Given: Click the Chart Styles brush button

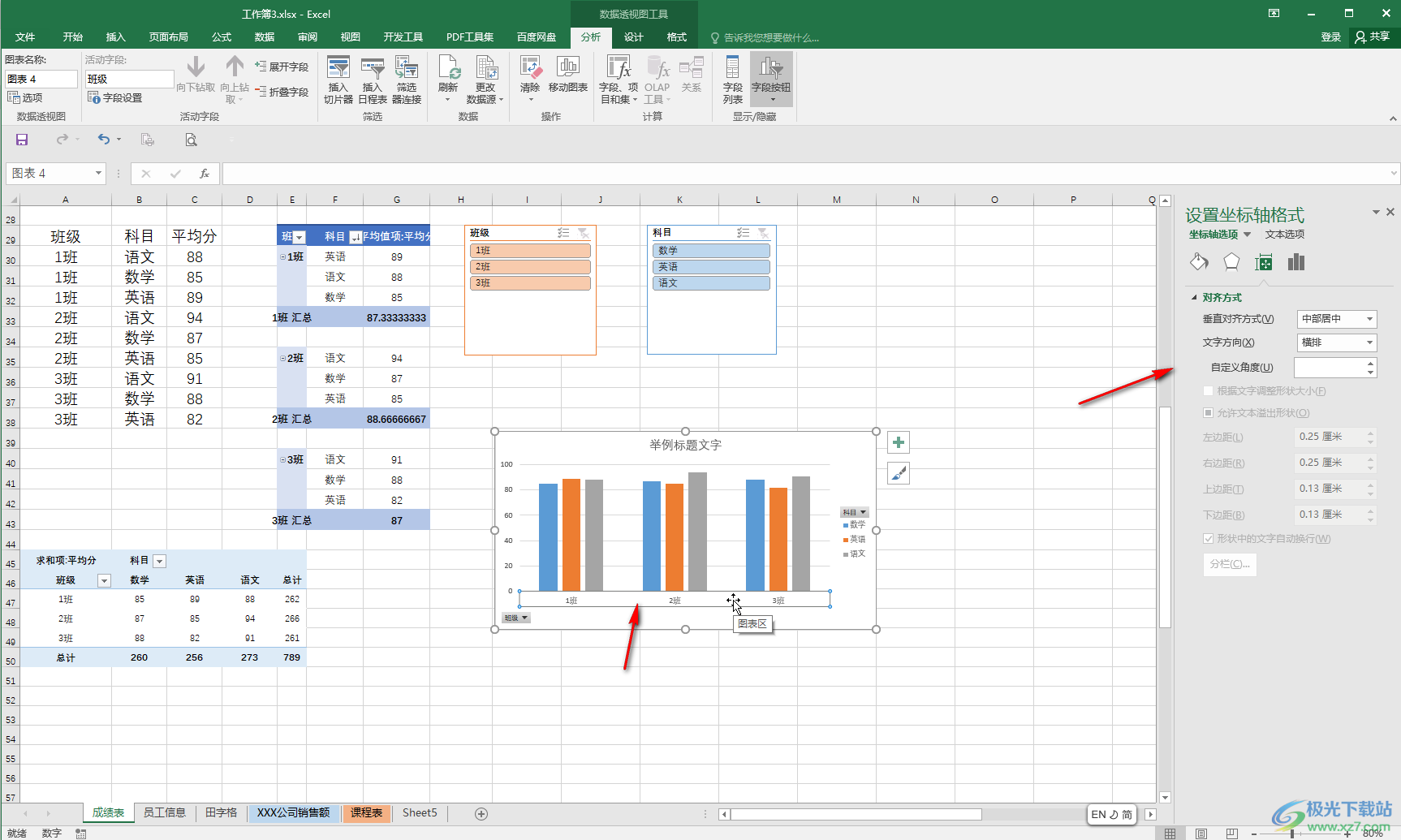Looking at the screenshot, I should 899,473.
